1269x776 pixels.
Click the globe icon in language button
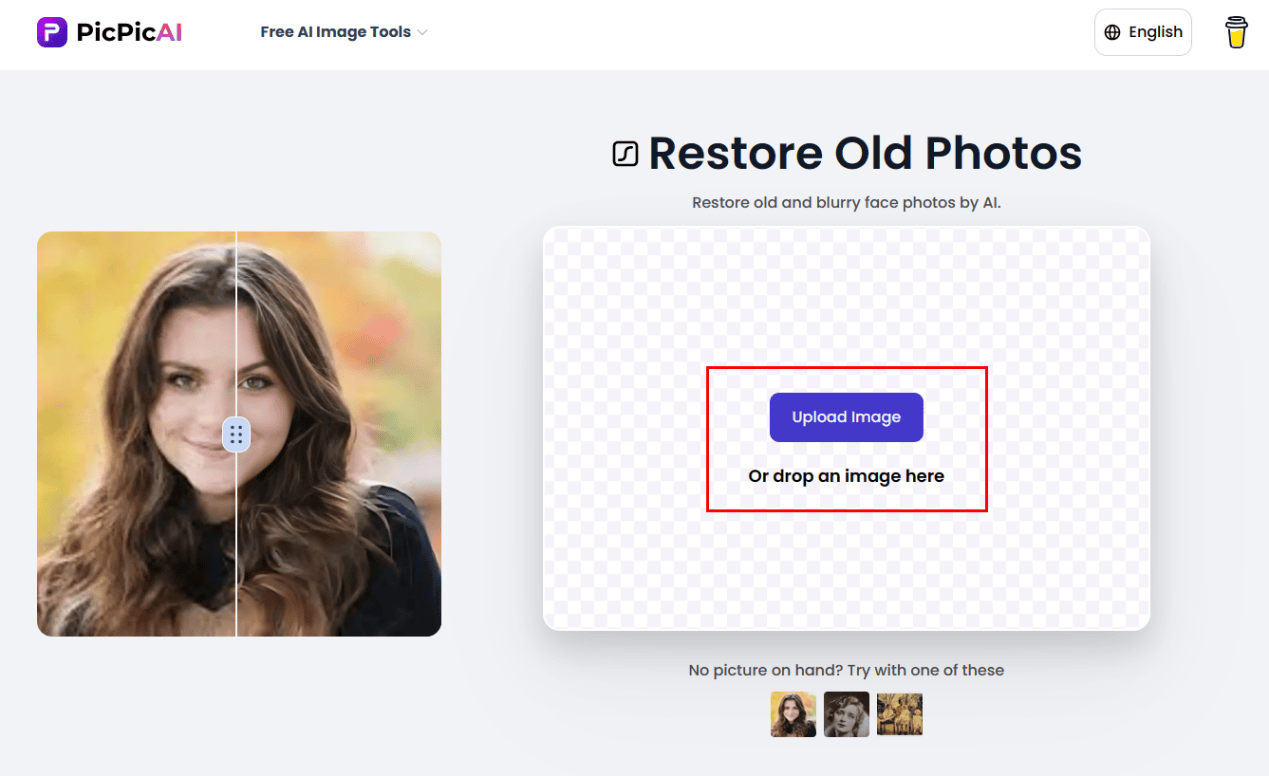[x=1112, y=32]
